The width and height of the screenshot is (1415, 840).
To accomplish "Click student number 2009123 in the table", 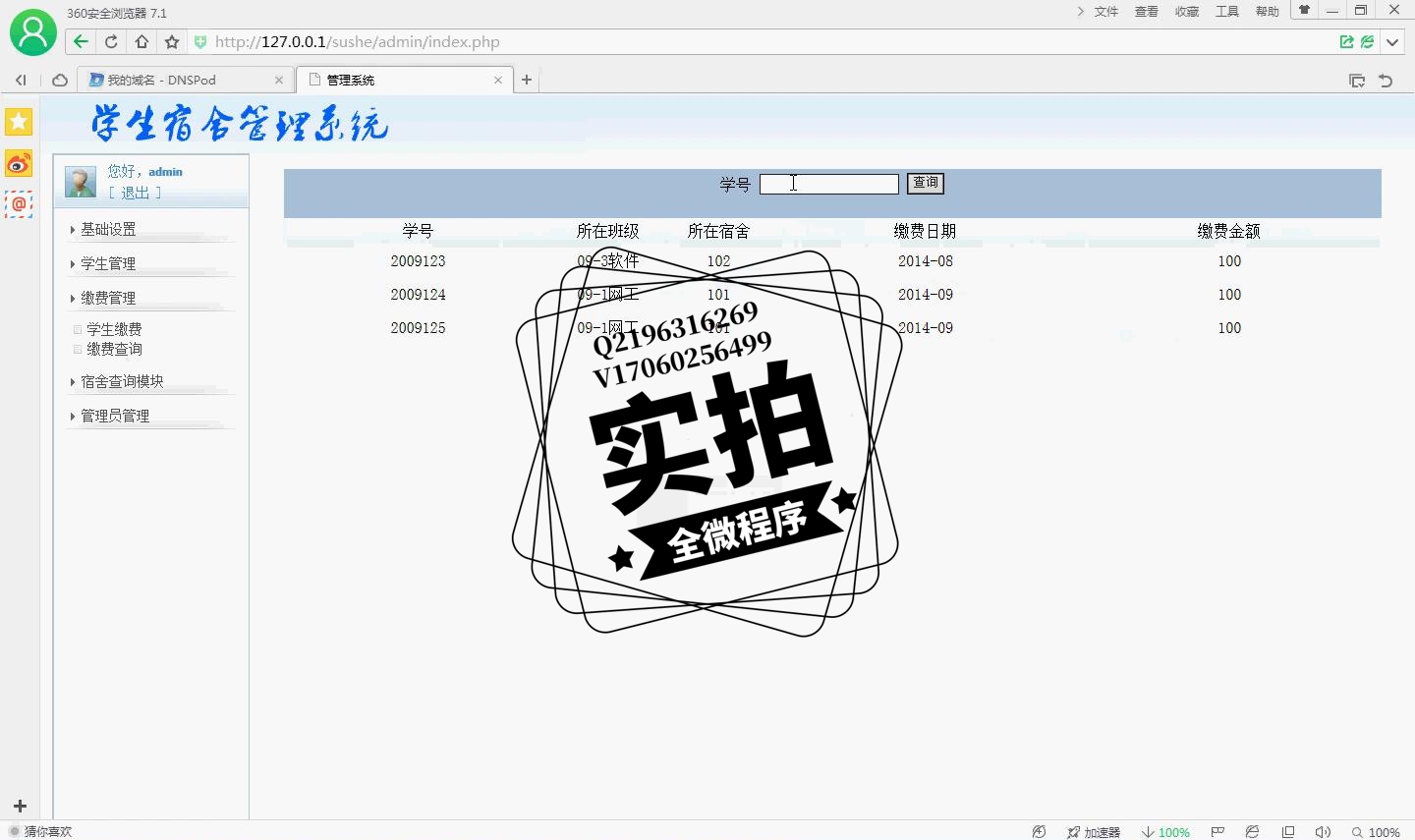I will point(418,261).
